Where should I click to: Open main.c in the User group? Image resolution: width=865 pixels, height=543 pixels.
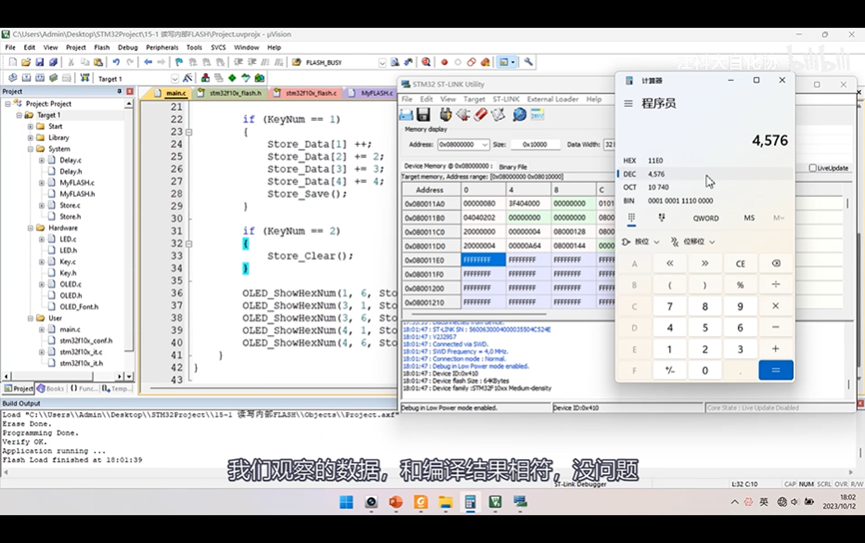coord(70,329)
